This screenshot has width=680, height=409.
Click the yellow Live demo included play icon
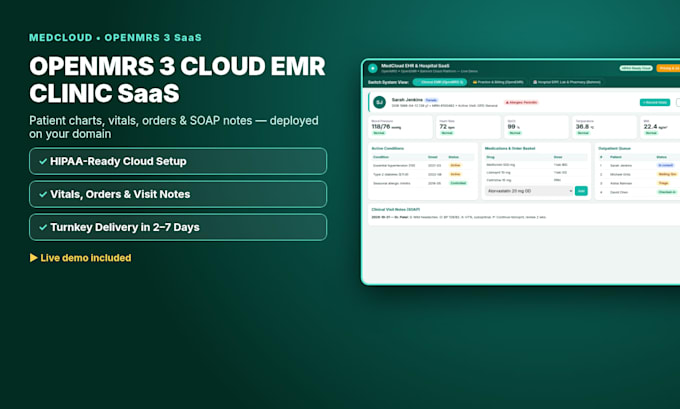click(x=33, y=258)
